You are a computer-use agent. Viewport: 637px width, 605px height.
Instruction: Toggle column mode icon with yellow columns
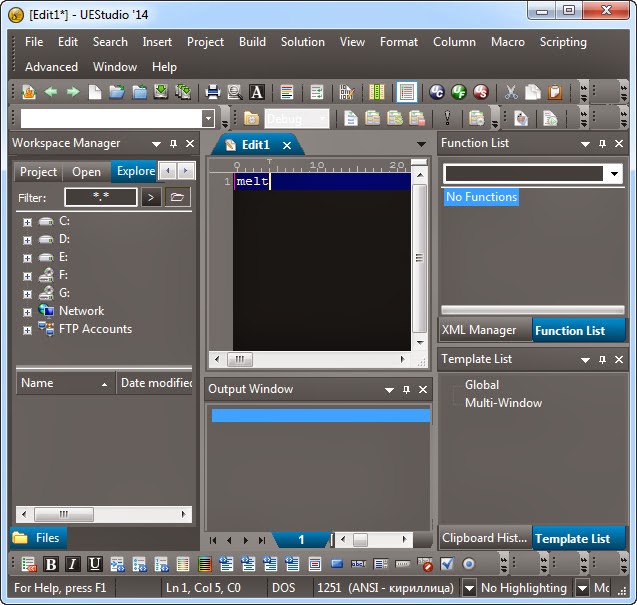coord(377,92)
